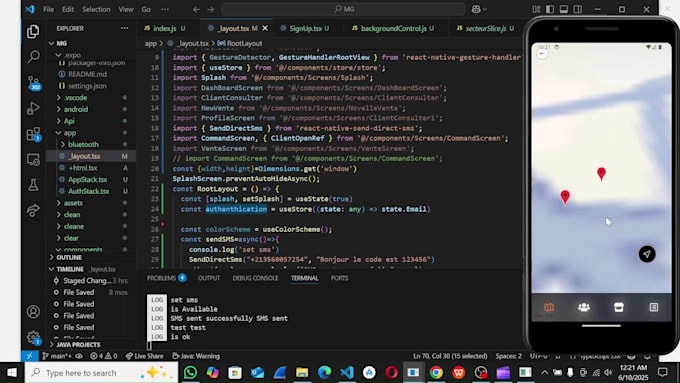Viewport: 680px width, 383px height.
Task: Tap the lower-left red map pin
Action: (x=565, y=197)
